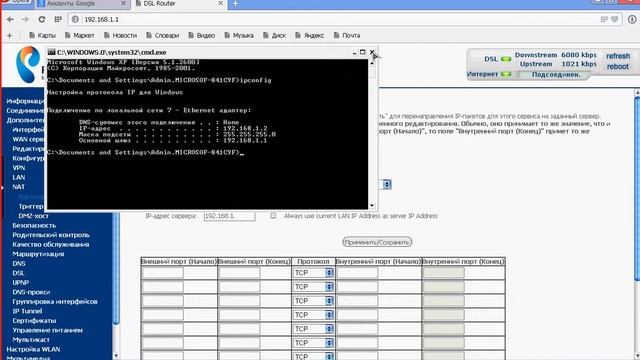Click the server IP address field
This screenshot has width=640, height=360.
tap(229, 216)
